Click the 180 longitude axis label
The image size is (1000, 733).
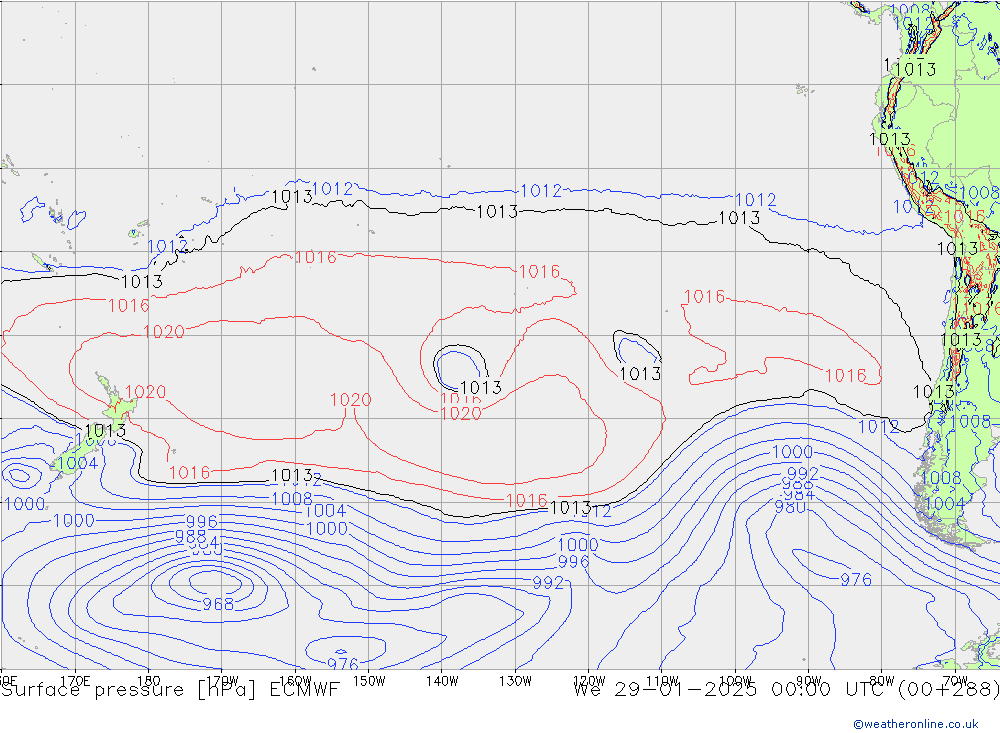(148, 680)
